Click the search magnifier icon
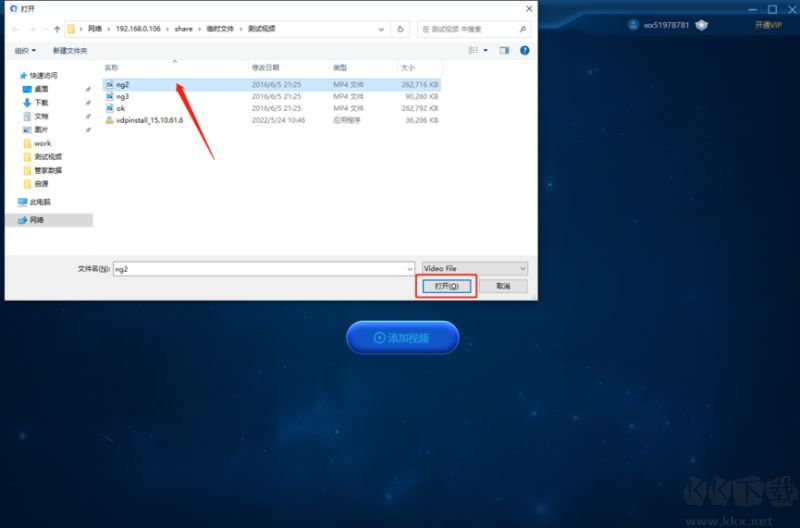This screenshot has width=800, height=528. tap(523, 29)
